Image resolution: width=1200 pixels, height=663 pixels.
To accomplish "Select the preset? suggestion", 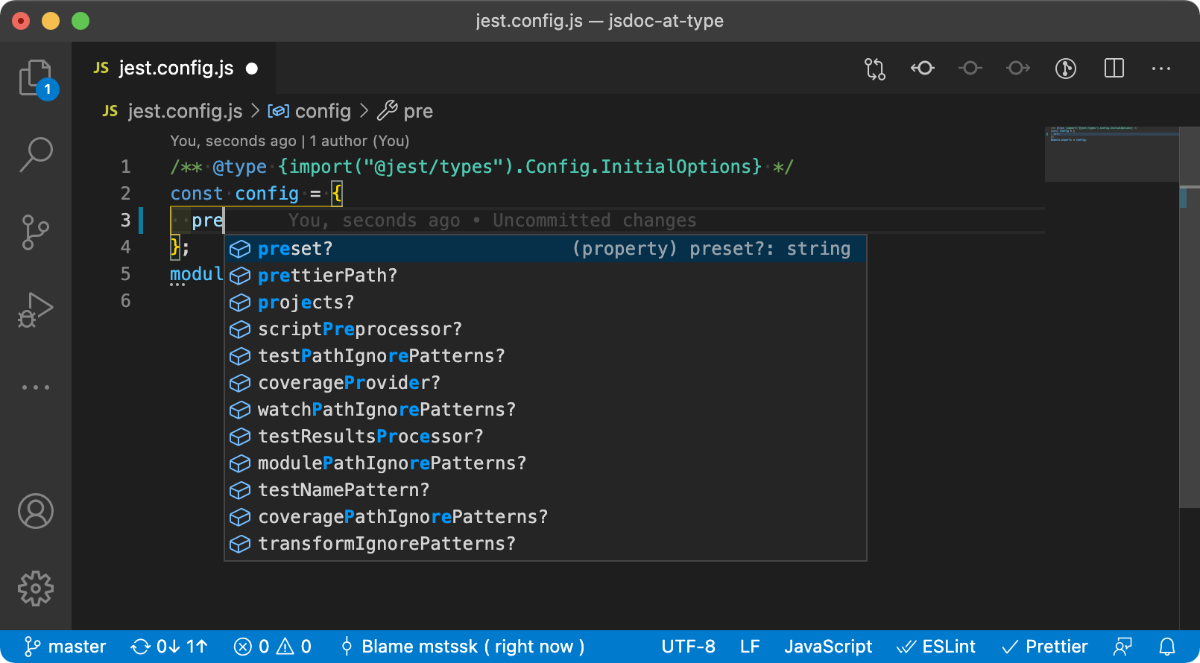I will point(545,249).
